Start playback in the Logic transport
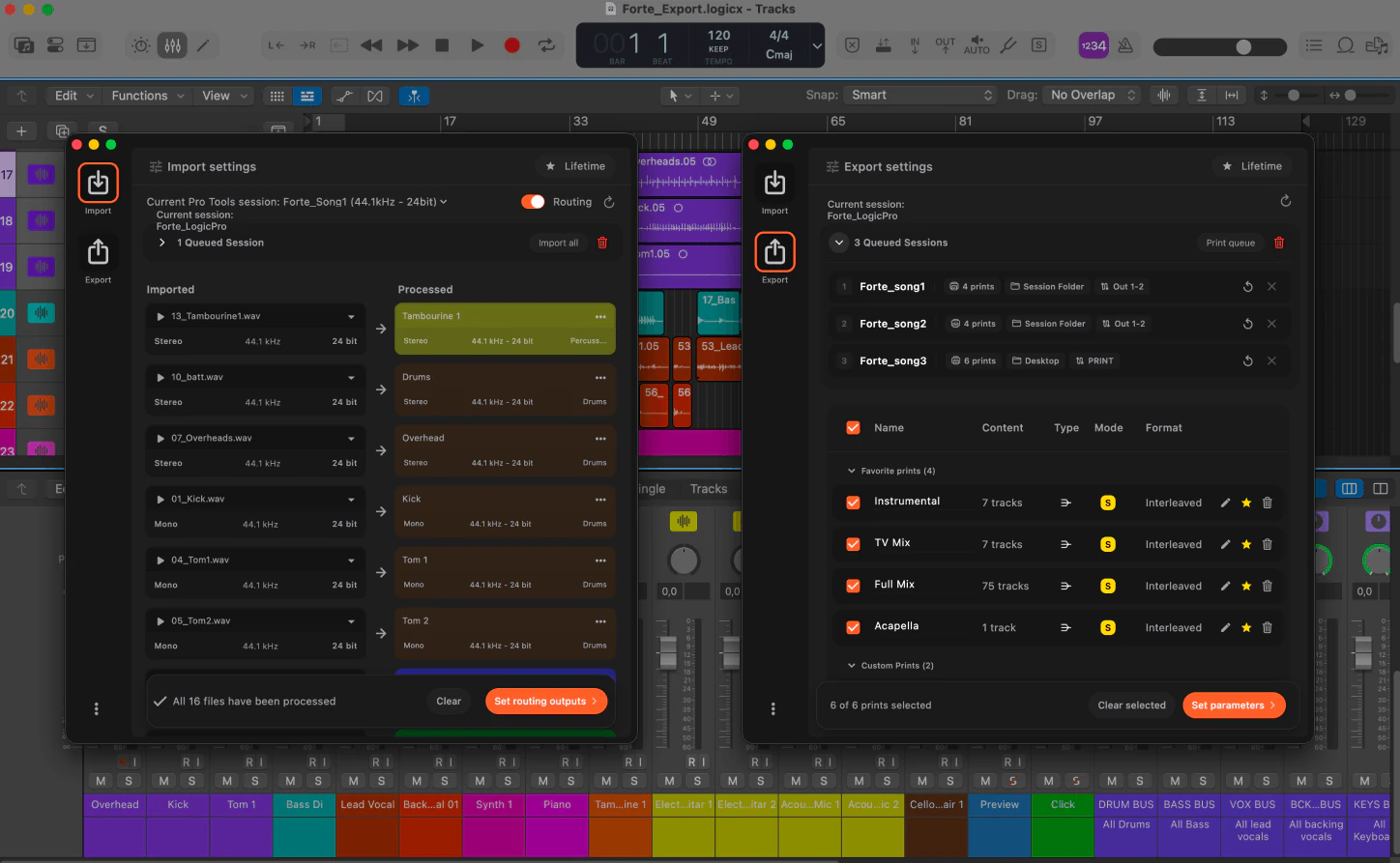The width and height of the screenshot is (1400, 863). pyautogui.click(x=477, y=45)
